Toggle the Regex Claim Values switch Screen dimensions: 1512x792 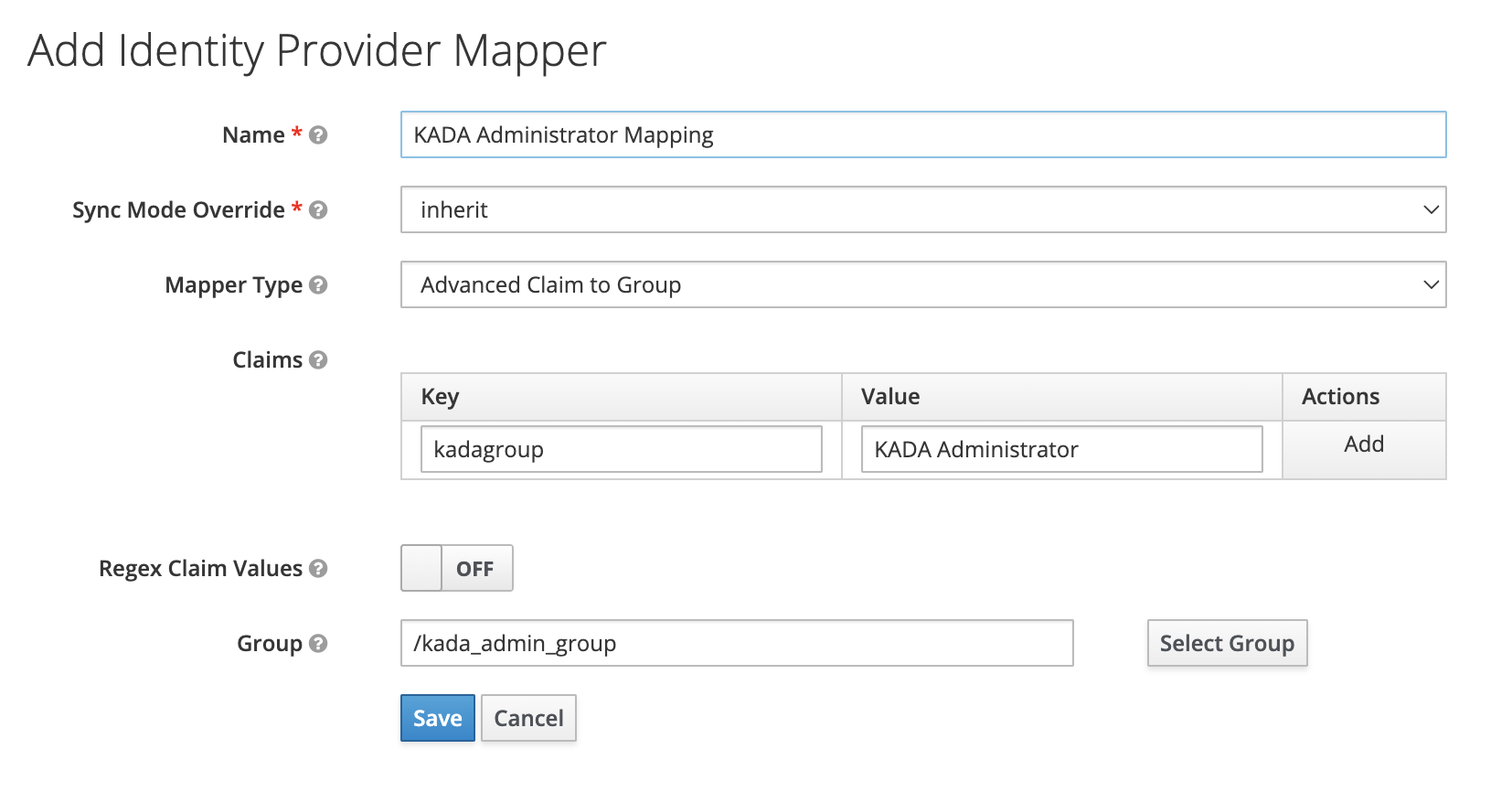pos(456,569)
